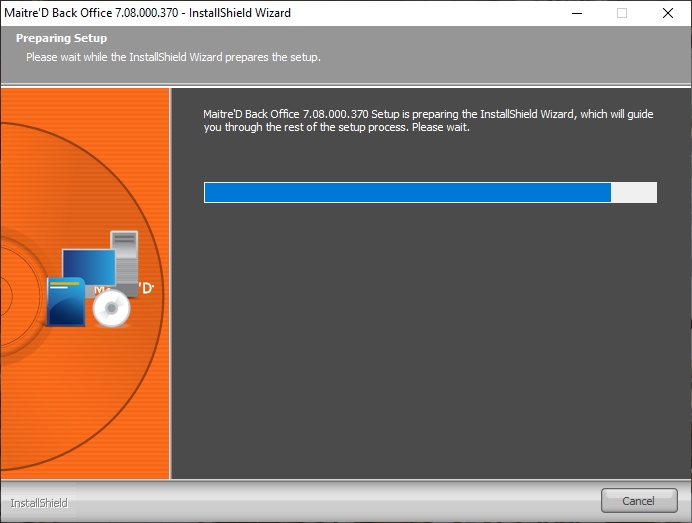The height and width of the screenshot is (523, 692).
Task: Click the blue computer monitor icon
Action: pyautogui.click(x=86, y=266)
